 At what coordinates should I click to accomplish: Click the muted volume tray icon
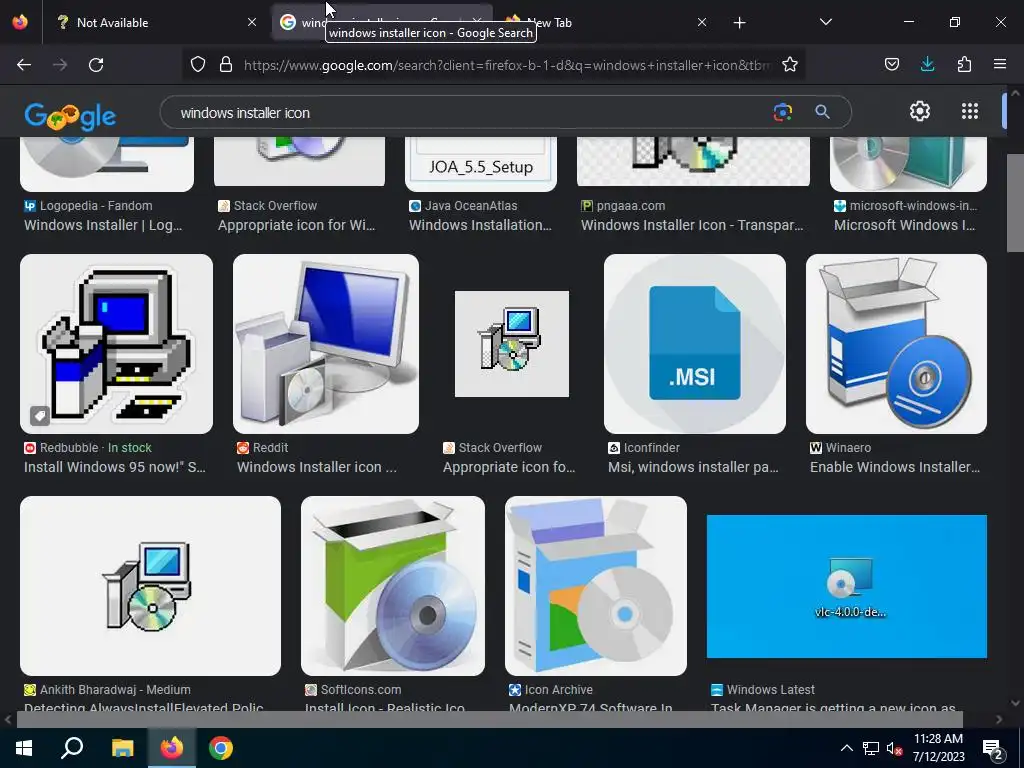(894, 748)
